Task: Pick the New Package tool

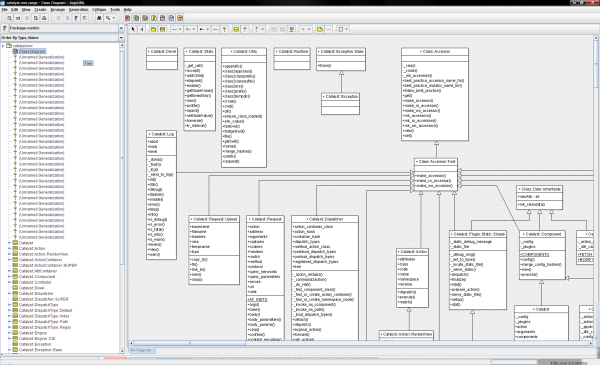Action: coord(153,29)
